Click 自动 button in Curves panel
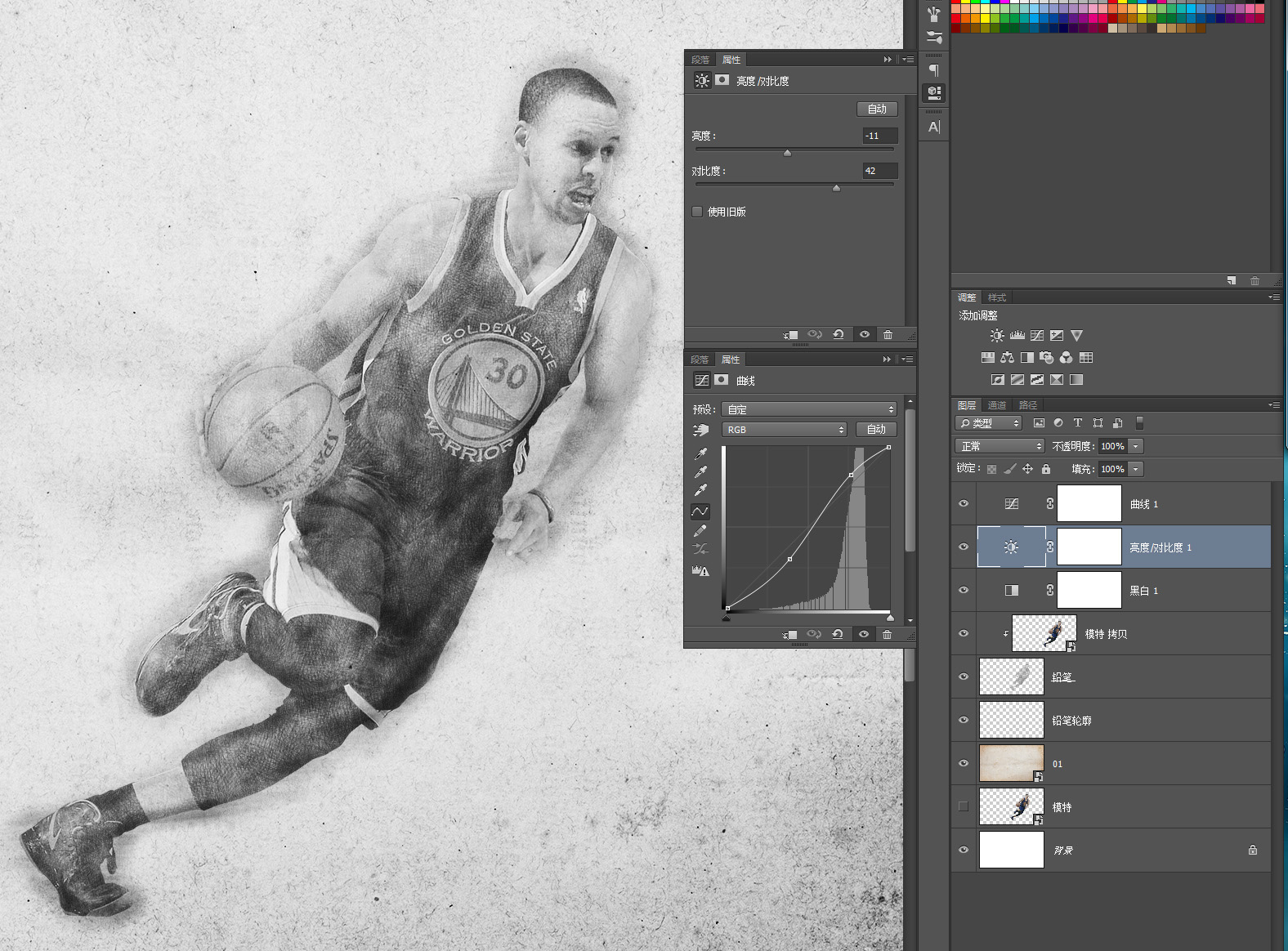 tap(876, 430)
